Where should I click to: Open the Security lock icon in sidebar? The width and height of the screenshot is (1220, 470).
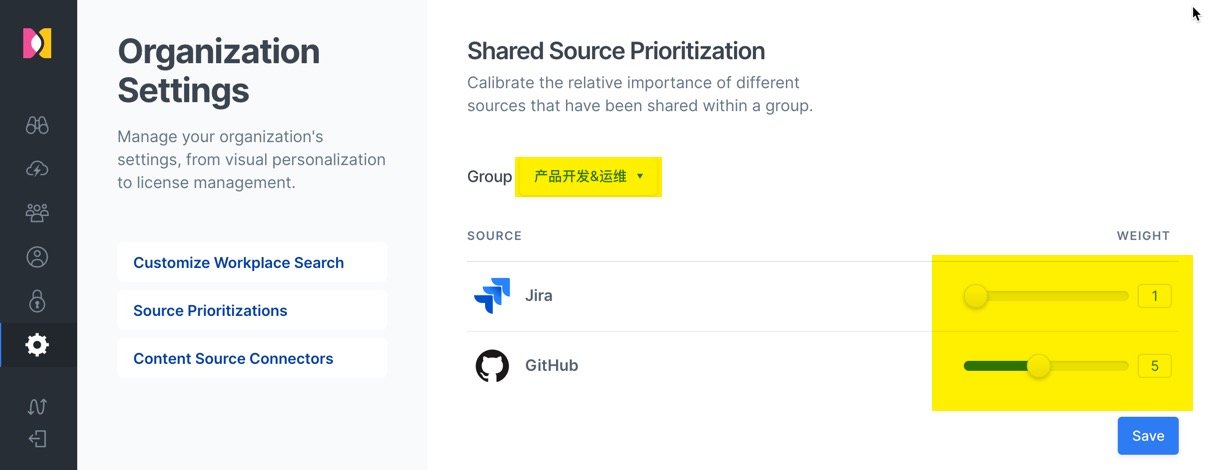(37, 301)
